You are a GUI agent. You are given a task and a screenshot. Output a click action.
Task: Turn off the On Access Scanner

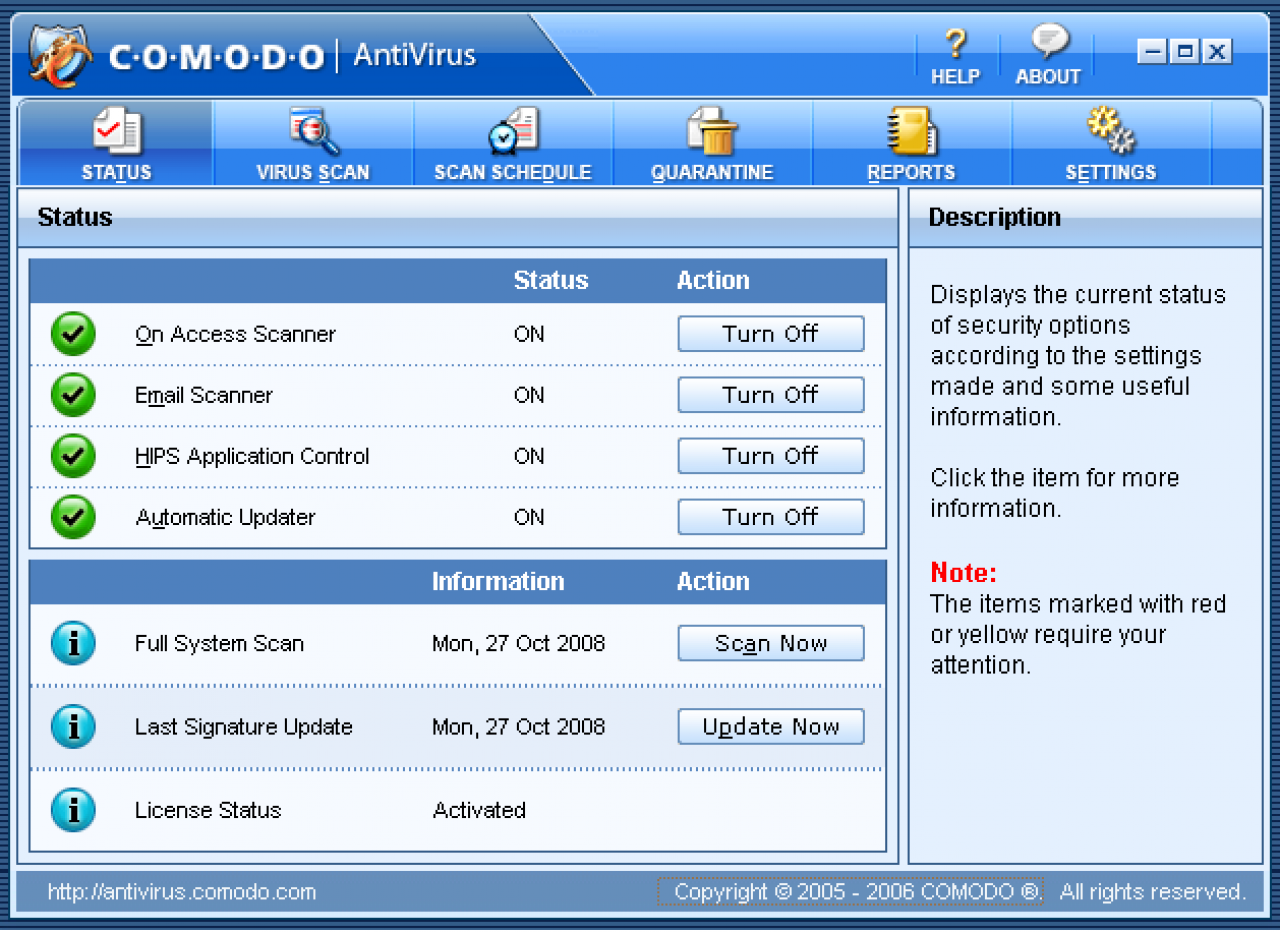click(771, 334)
